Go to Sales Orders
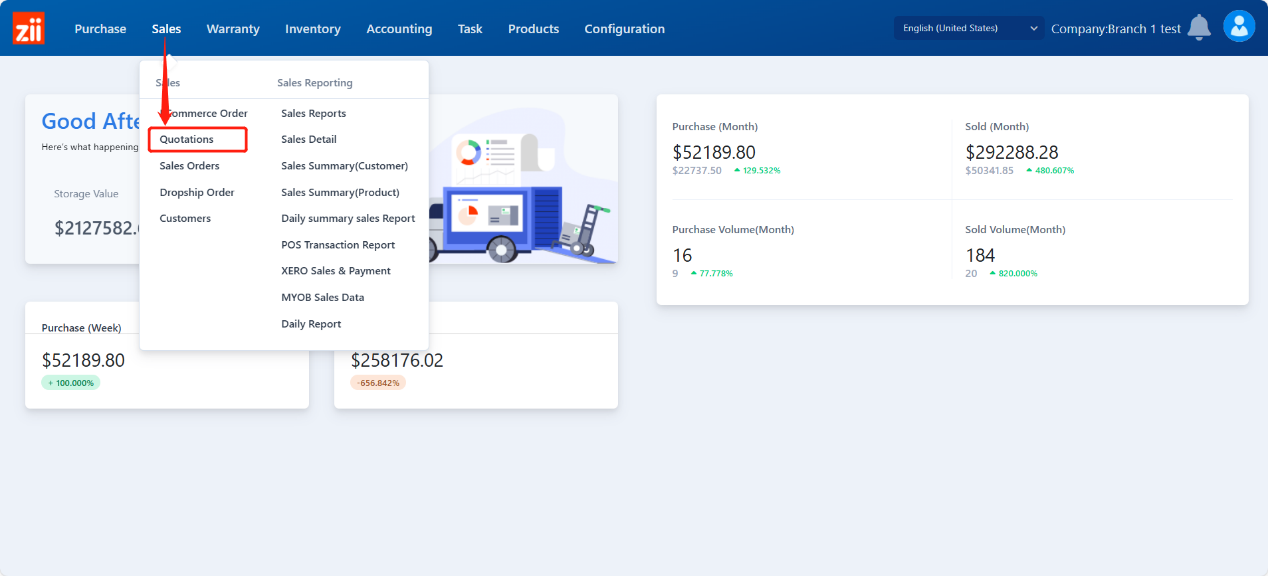The height and width of the screenshot is (576, 1268). 189,166
